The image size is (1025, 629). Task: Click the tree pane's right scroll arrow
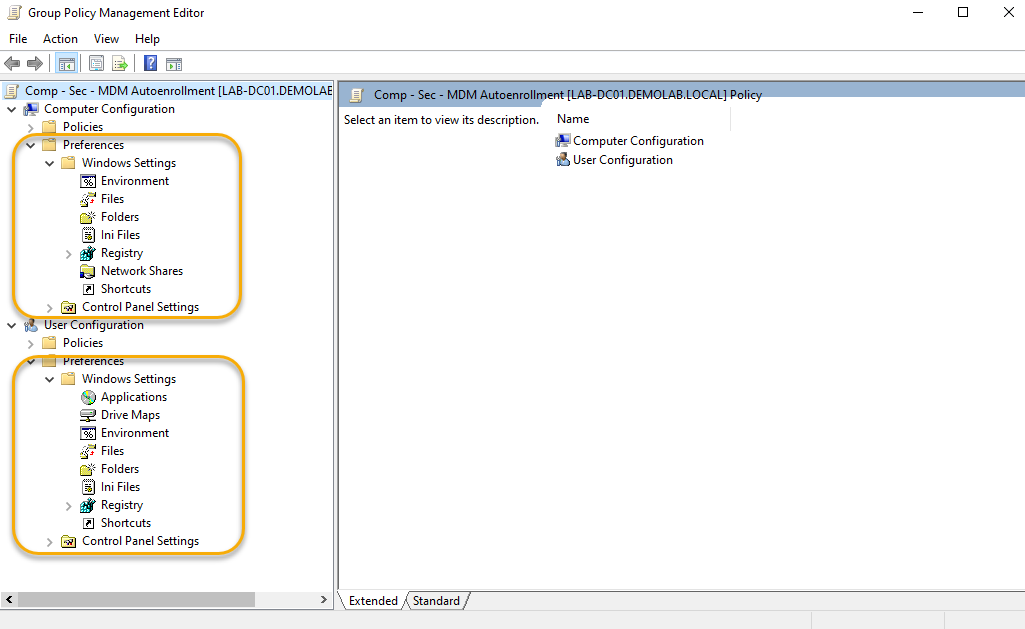[x=323, y=600]
